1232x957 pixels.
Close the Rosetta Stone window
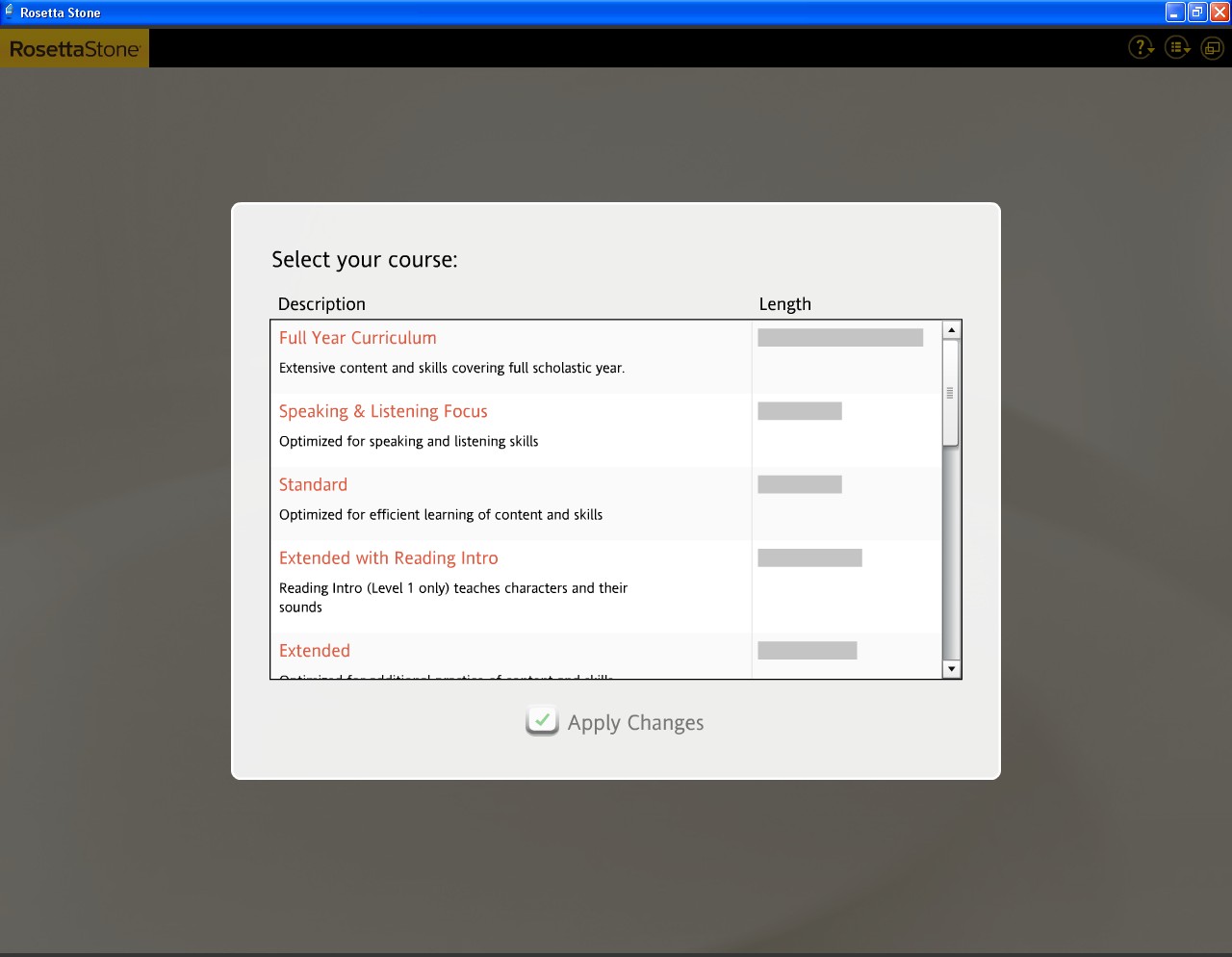pyautogui.click(x=1219, y=13)
